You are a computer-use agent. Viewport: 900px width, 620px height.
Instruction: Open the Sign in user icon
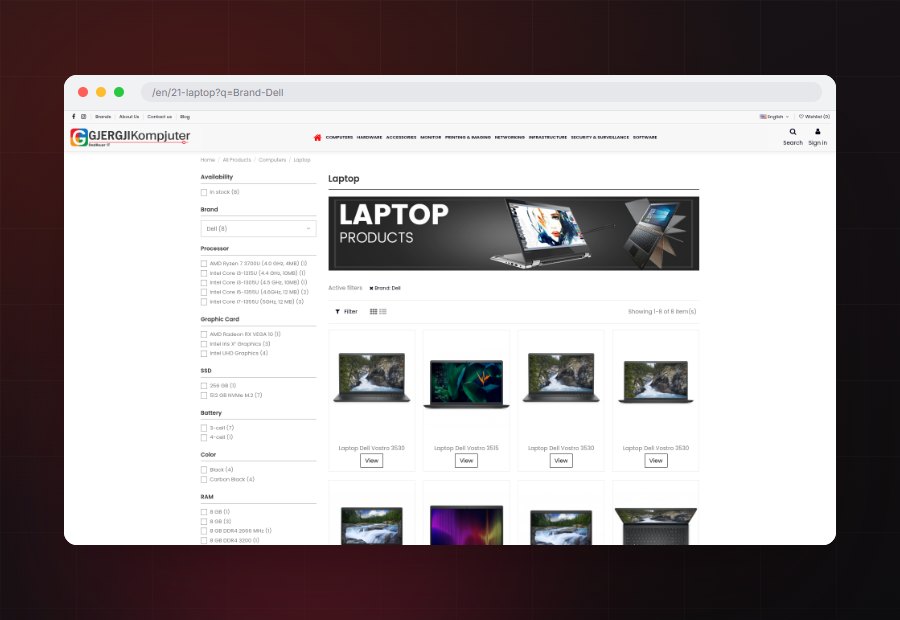click(818, 131)
